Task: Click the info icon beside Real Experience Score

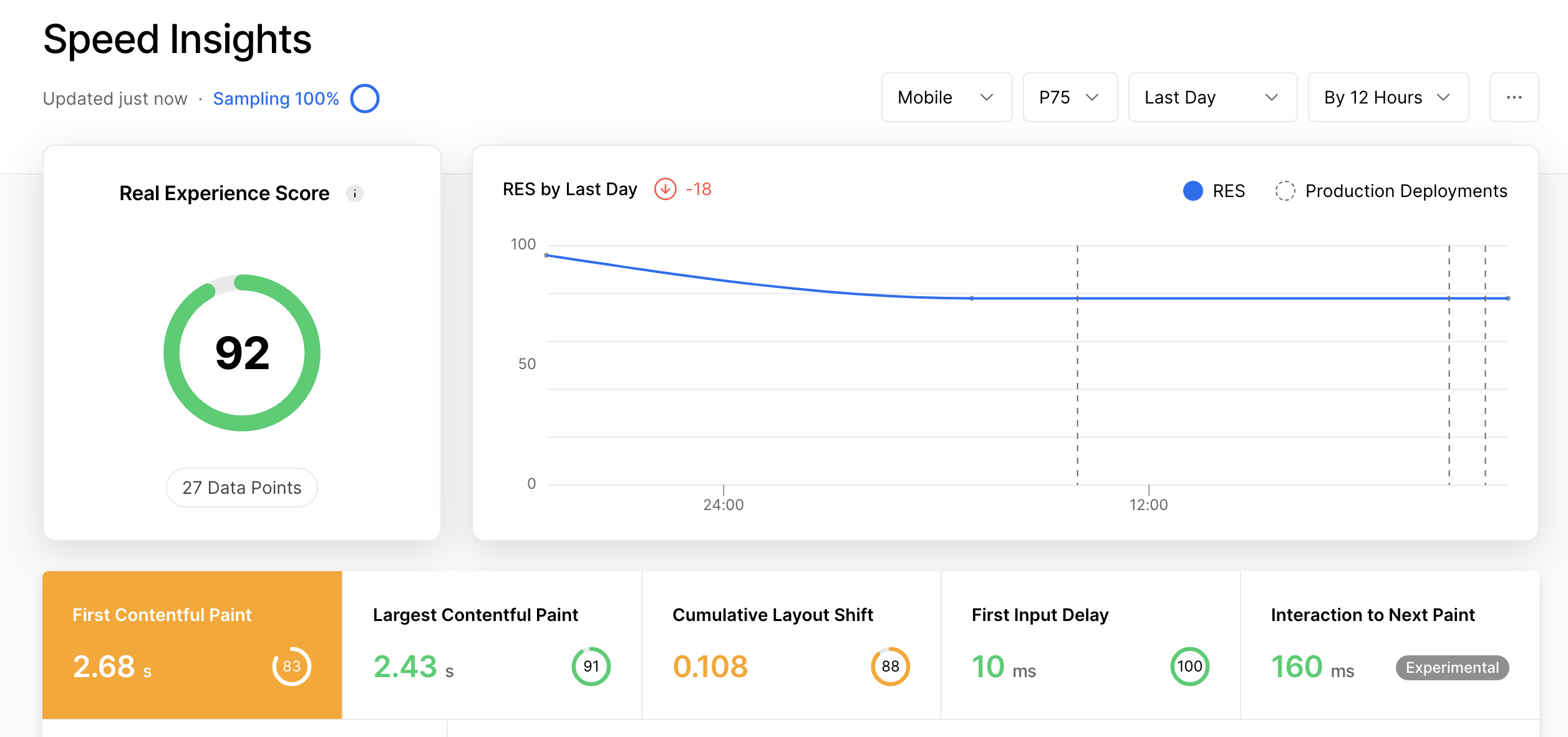Action: coord(354,193)
